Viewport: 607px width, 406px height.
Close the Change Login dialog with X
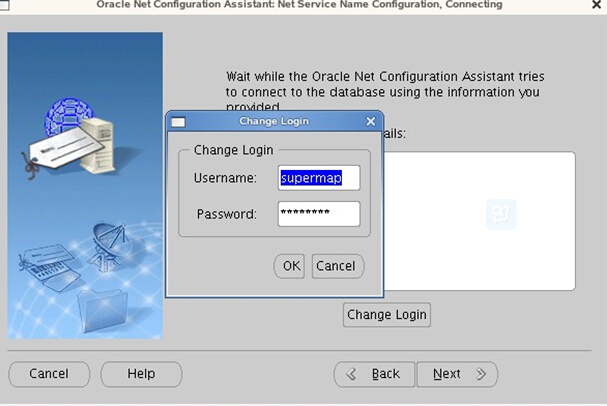371,122
